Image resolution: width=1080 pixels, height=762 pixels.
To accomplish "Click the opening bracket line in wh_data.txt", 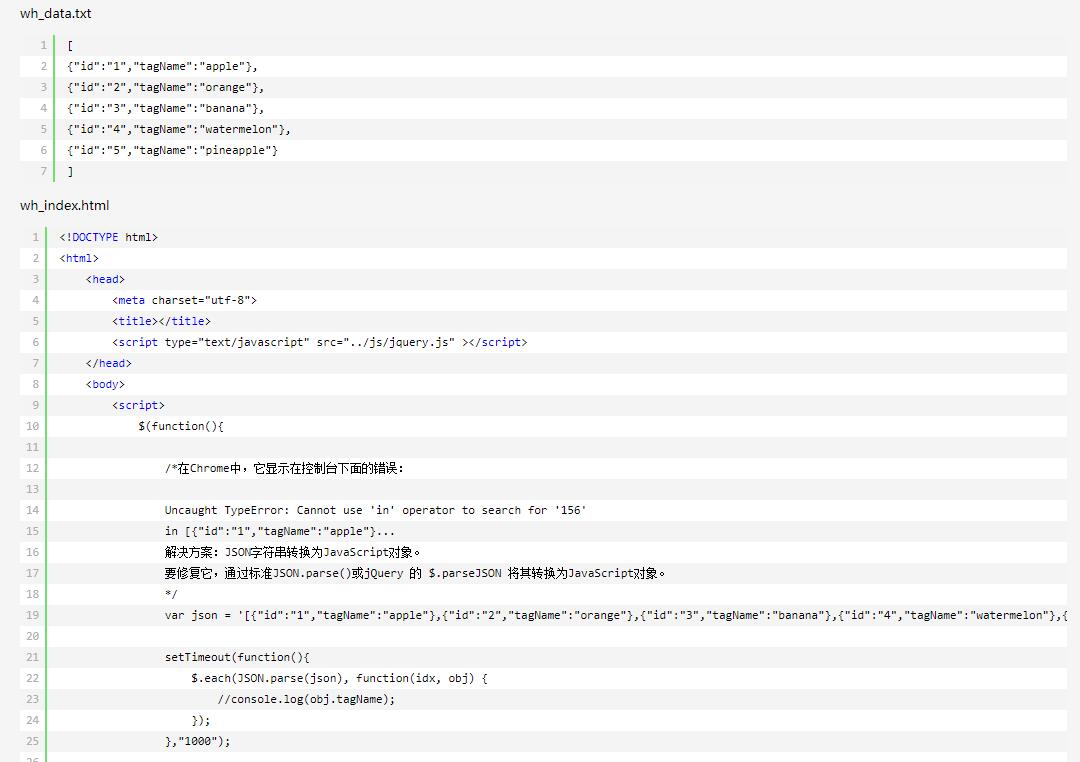I will tap(70, 45).
